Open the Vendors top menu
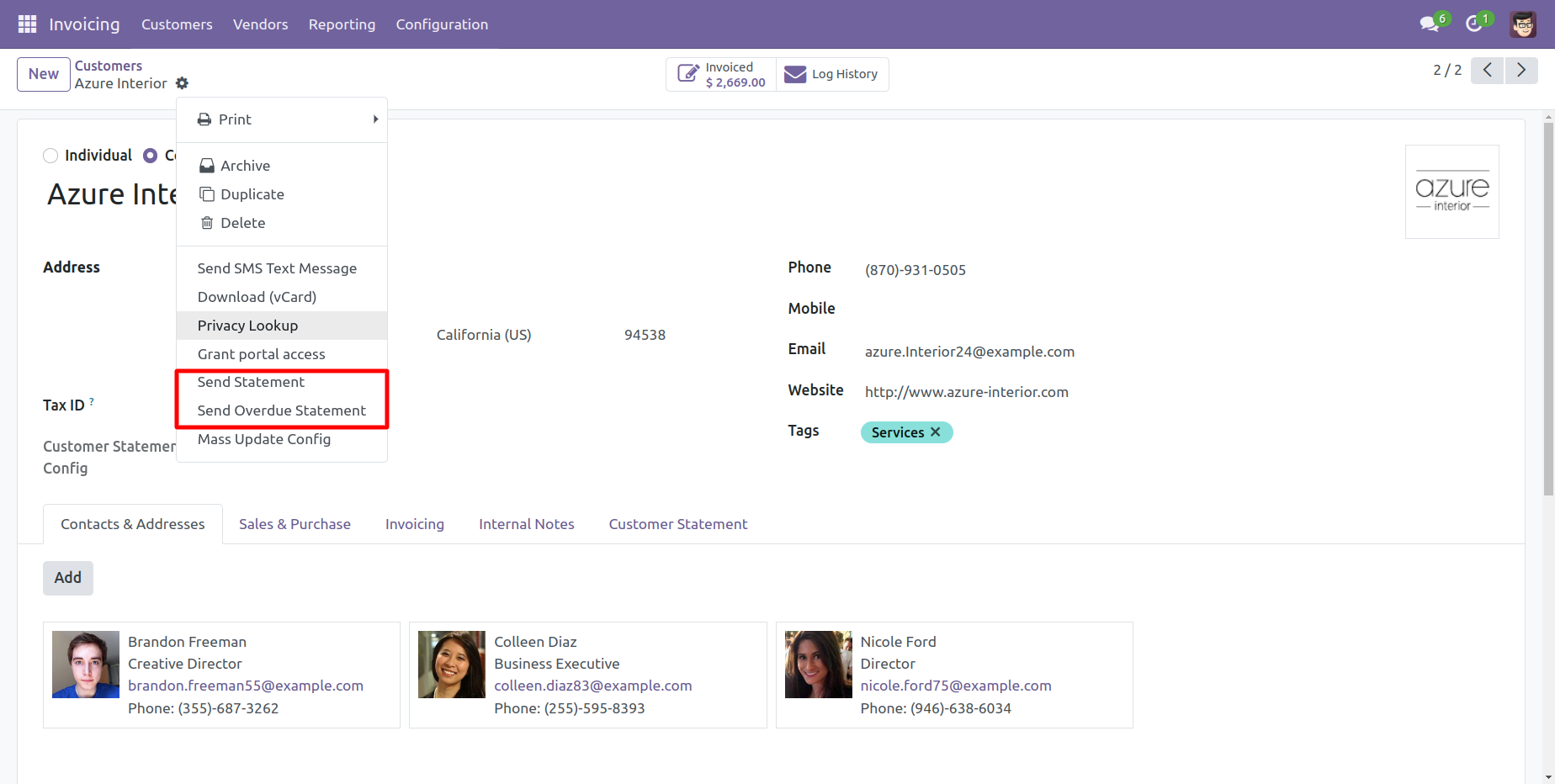The width and height of the screenshot is (1555, 784). pyautogui.click(x=261, y=24)
